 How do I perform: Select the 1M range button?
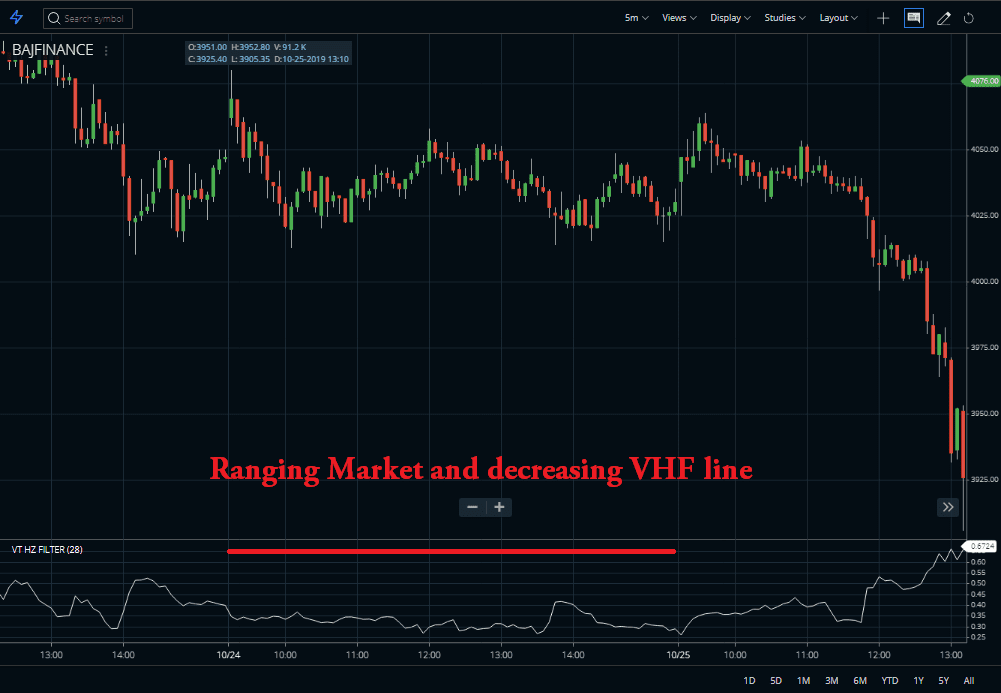point(803,681)
